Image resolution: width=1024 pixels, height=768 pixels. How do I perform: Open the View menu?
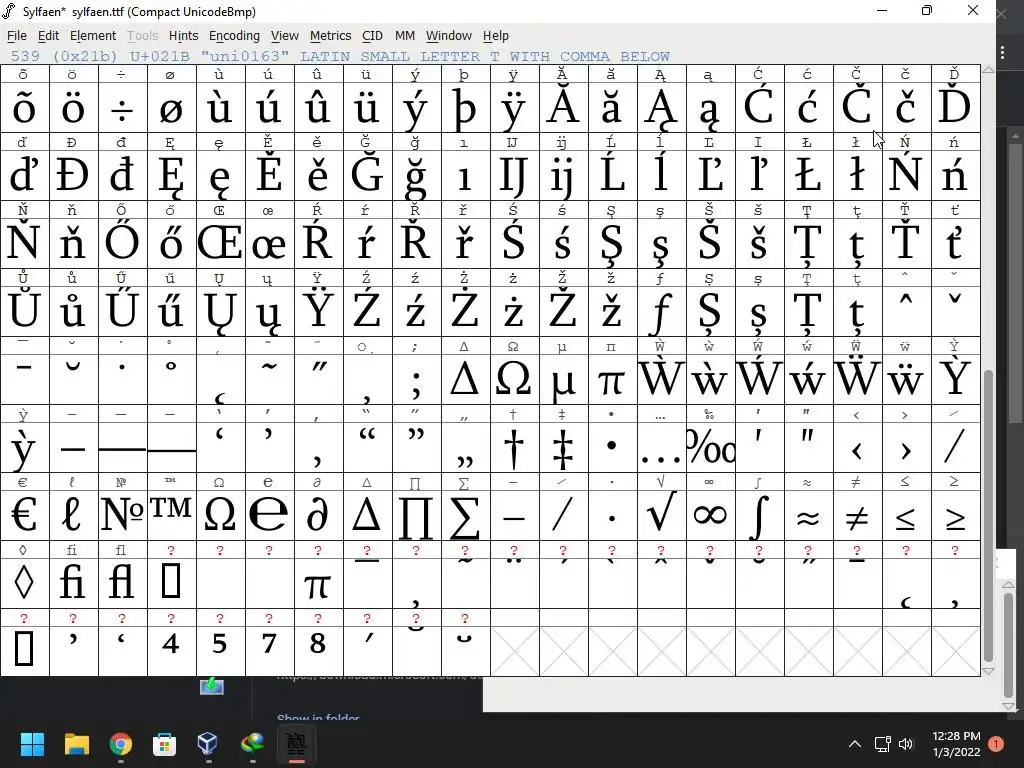(285, 36)
